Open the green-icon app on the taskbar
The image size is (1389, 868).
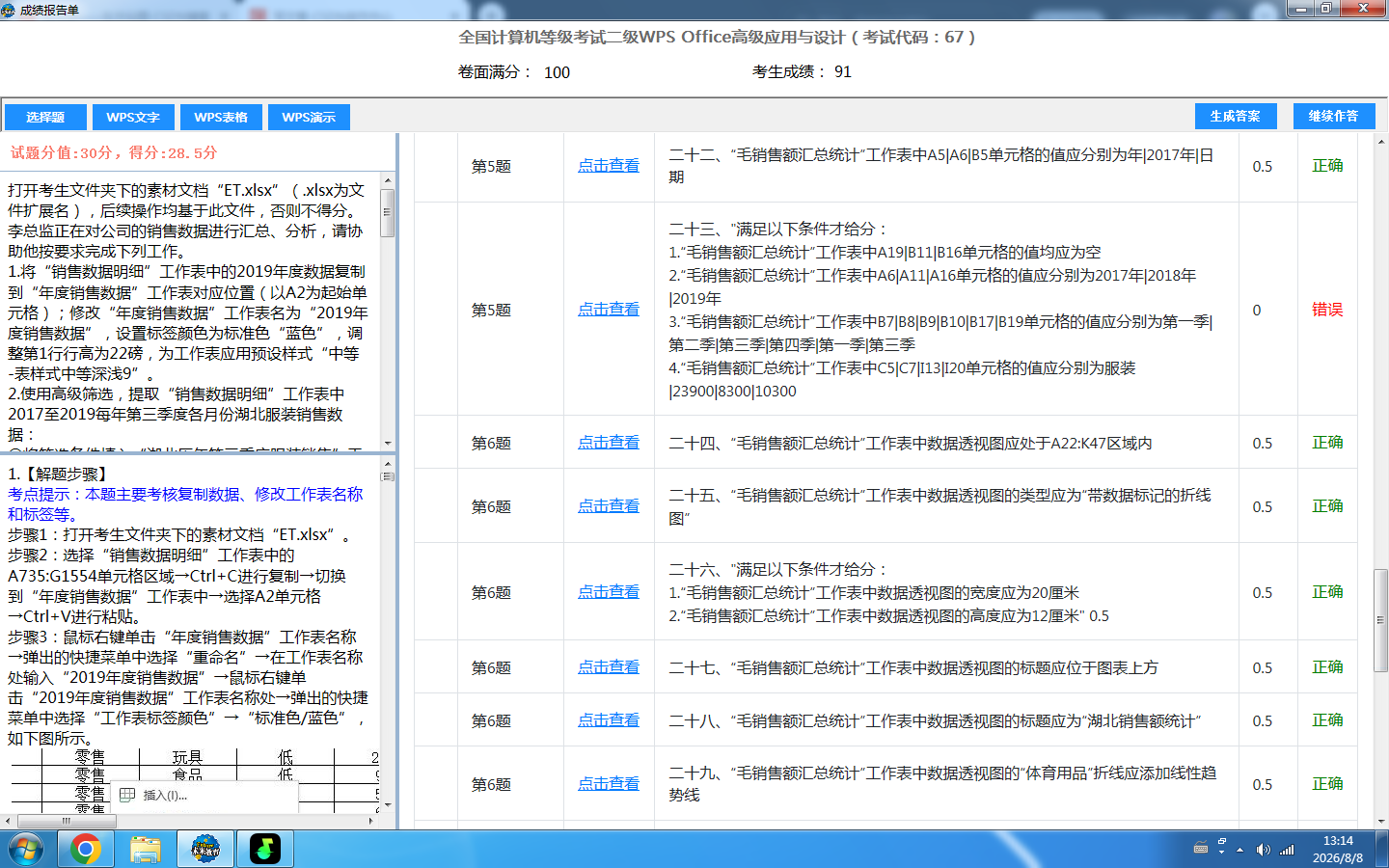pyautogui.click(x=265, y=849)
